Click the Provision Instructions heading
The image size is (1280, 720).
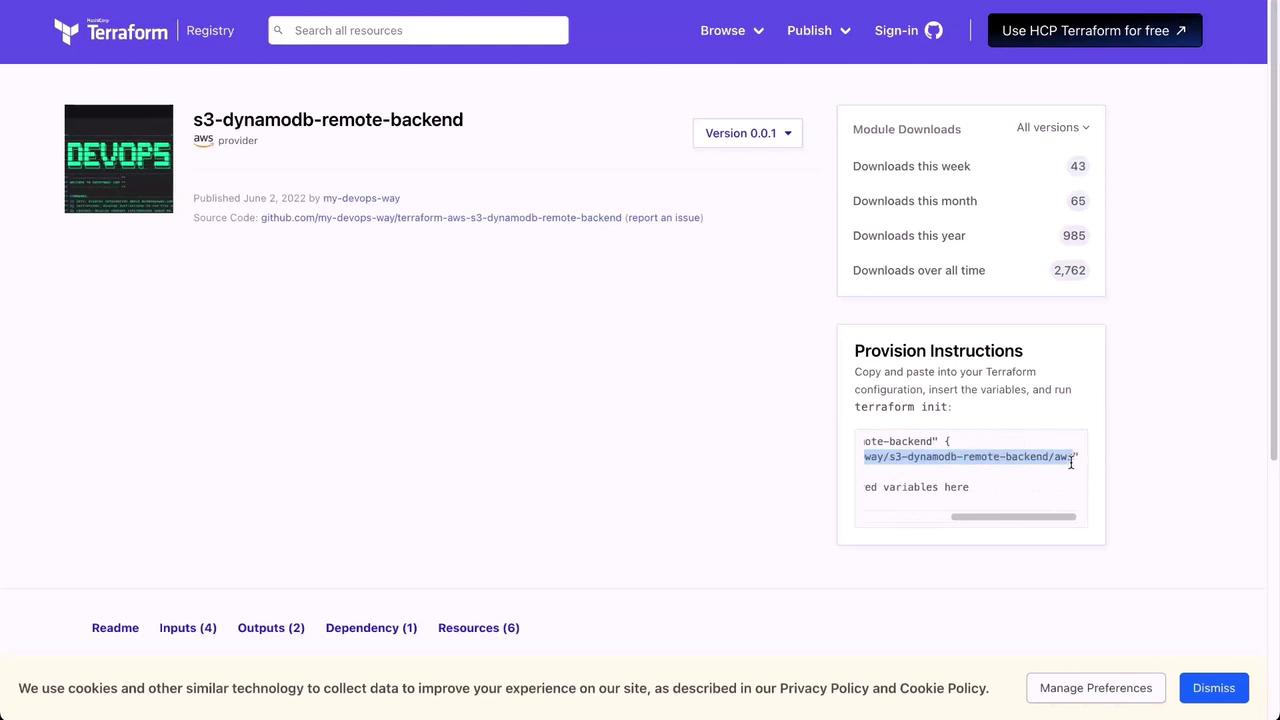pyautogui.click(x=939, y=351)
